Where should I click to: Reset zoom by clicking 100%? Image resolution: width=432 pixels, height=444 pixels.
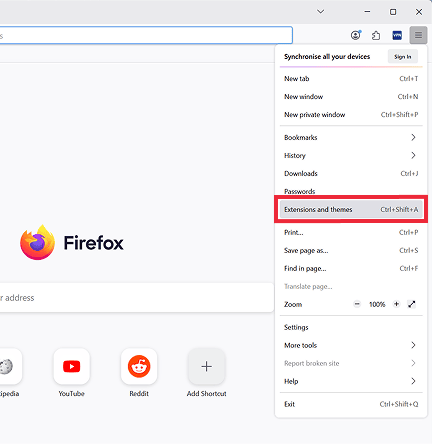click(x=377, y=304)
